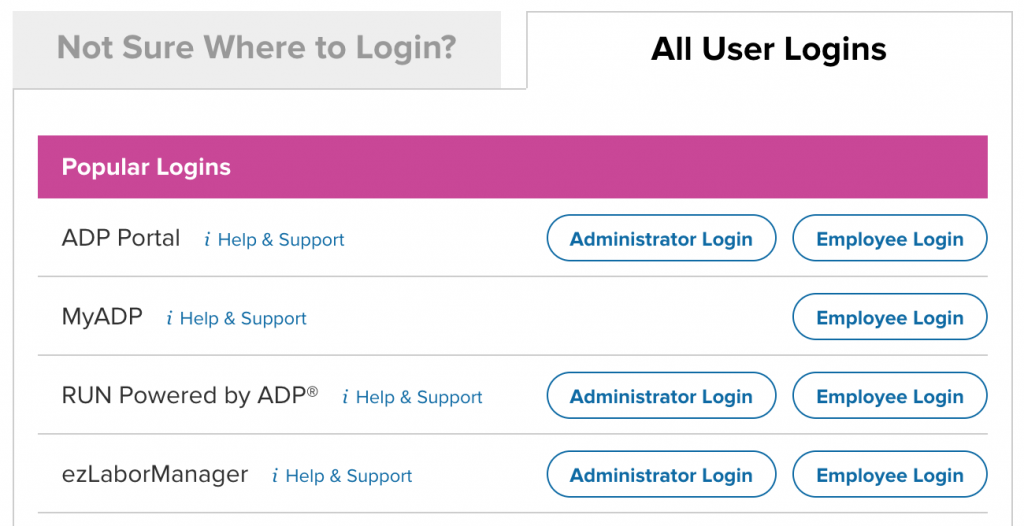Click the 'ADP Portal' product name
Screen dimensions: 1024x526
click(121, 238)
